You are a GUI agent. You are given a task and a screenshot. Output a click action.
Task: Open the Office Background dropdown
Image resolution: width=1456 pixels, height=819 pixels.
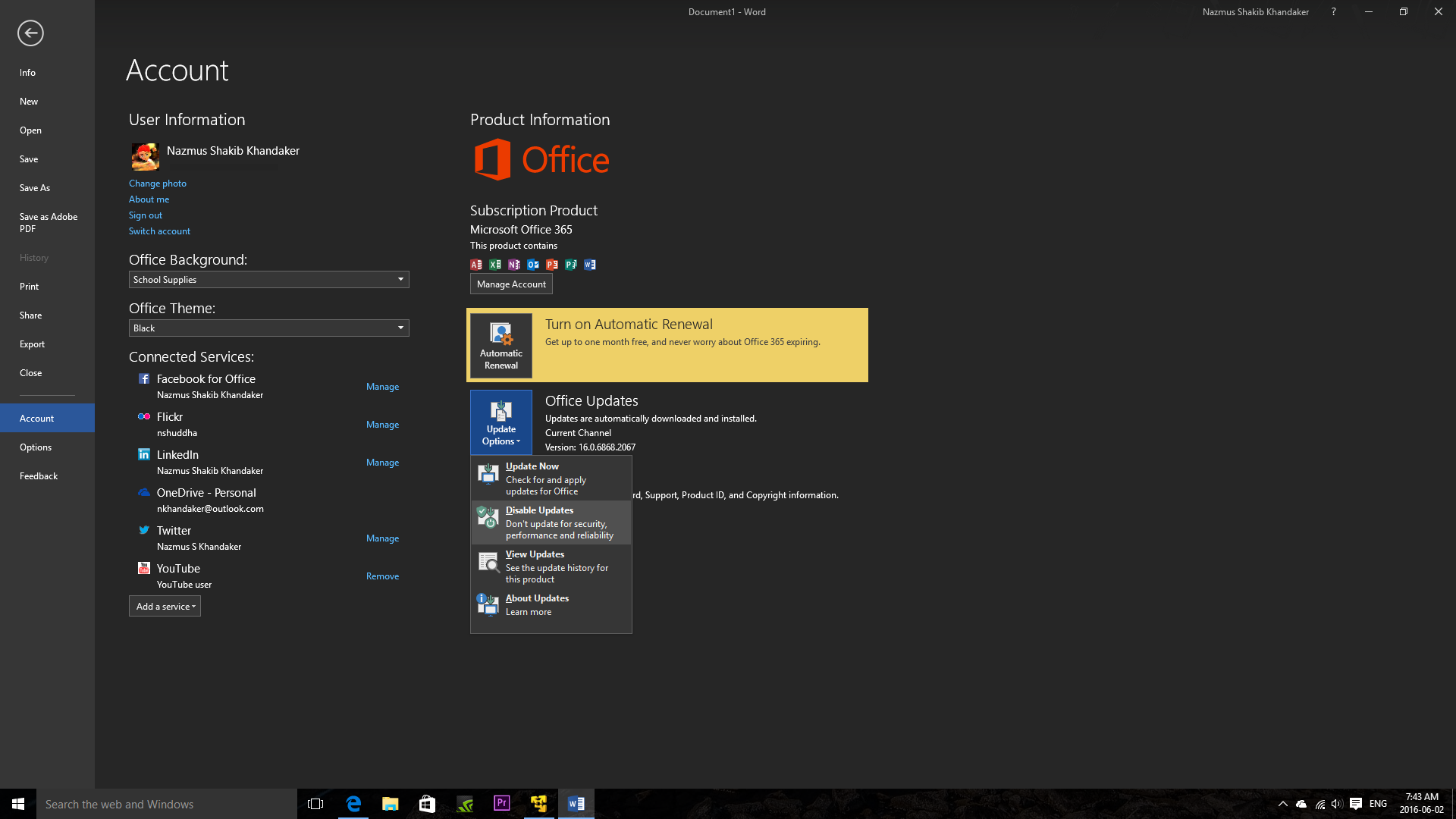(x=268, y=279)
